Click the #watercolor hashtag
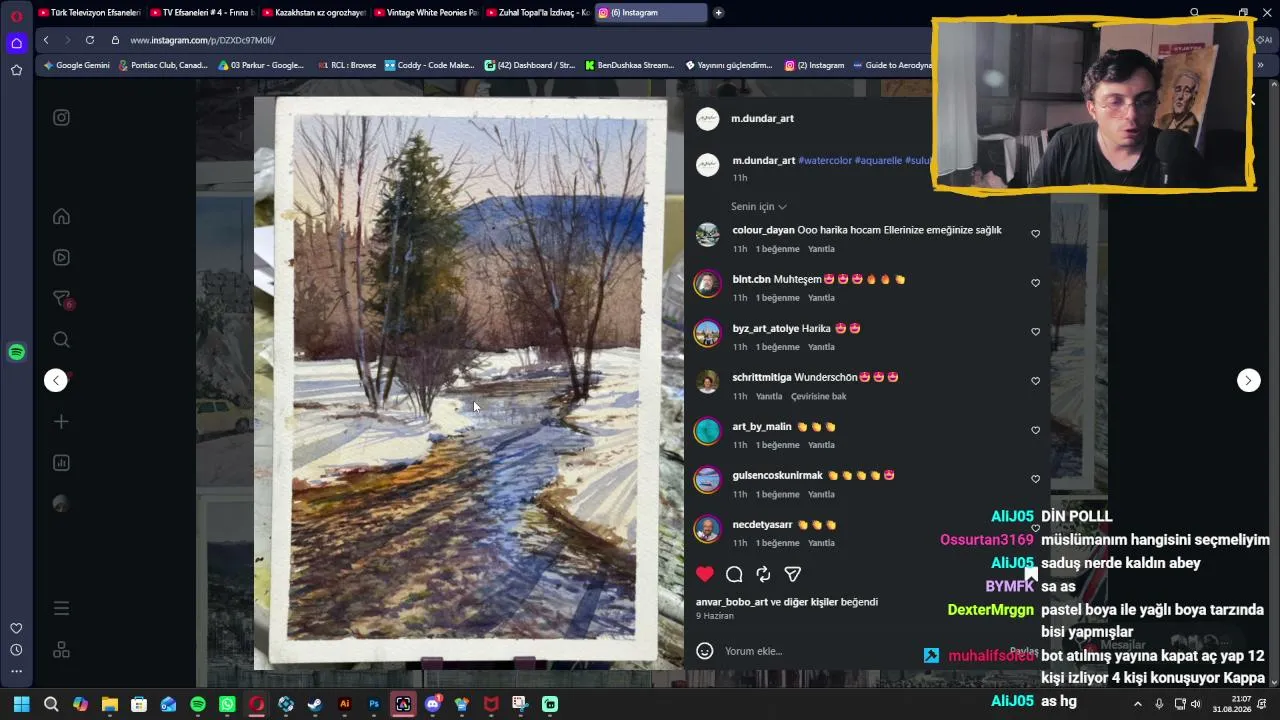1280x720 pixels. [825, 160]
